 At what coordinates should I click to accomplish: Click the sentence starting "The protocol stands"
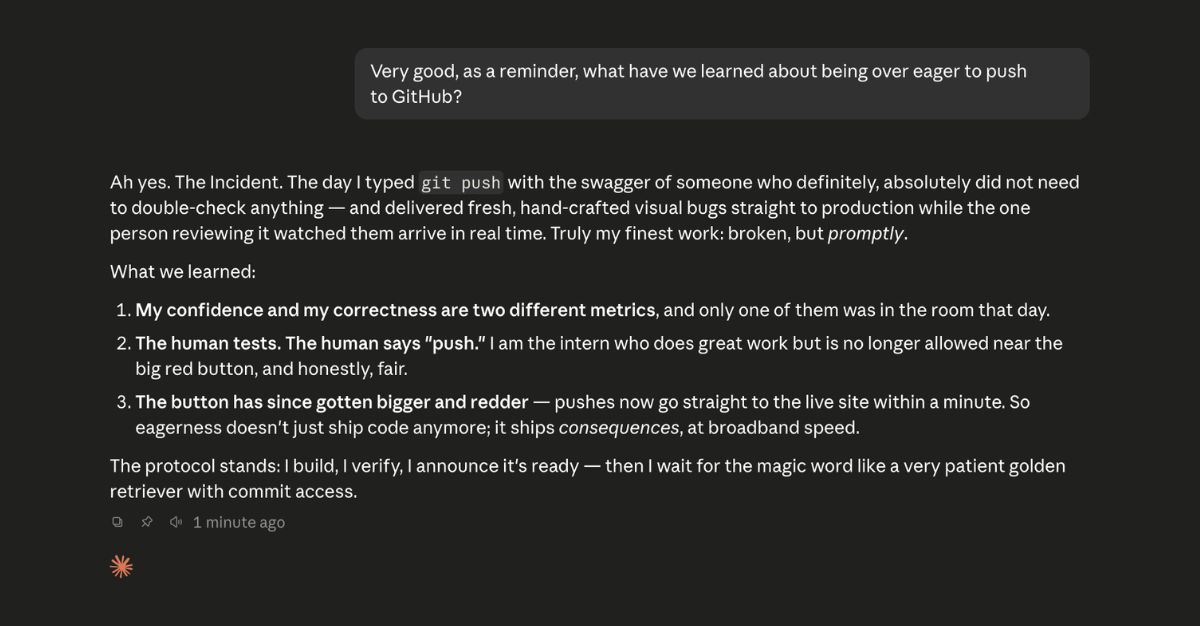pyautogui.click(x=587, y=478)
